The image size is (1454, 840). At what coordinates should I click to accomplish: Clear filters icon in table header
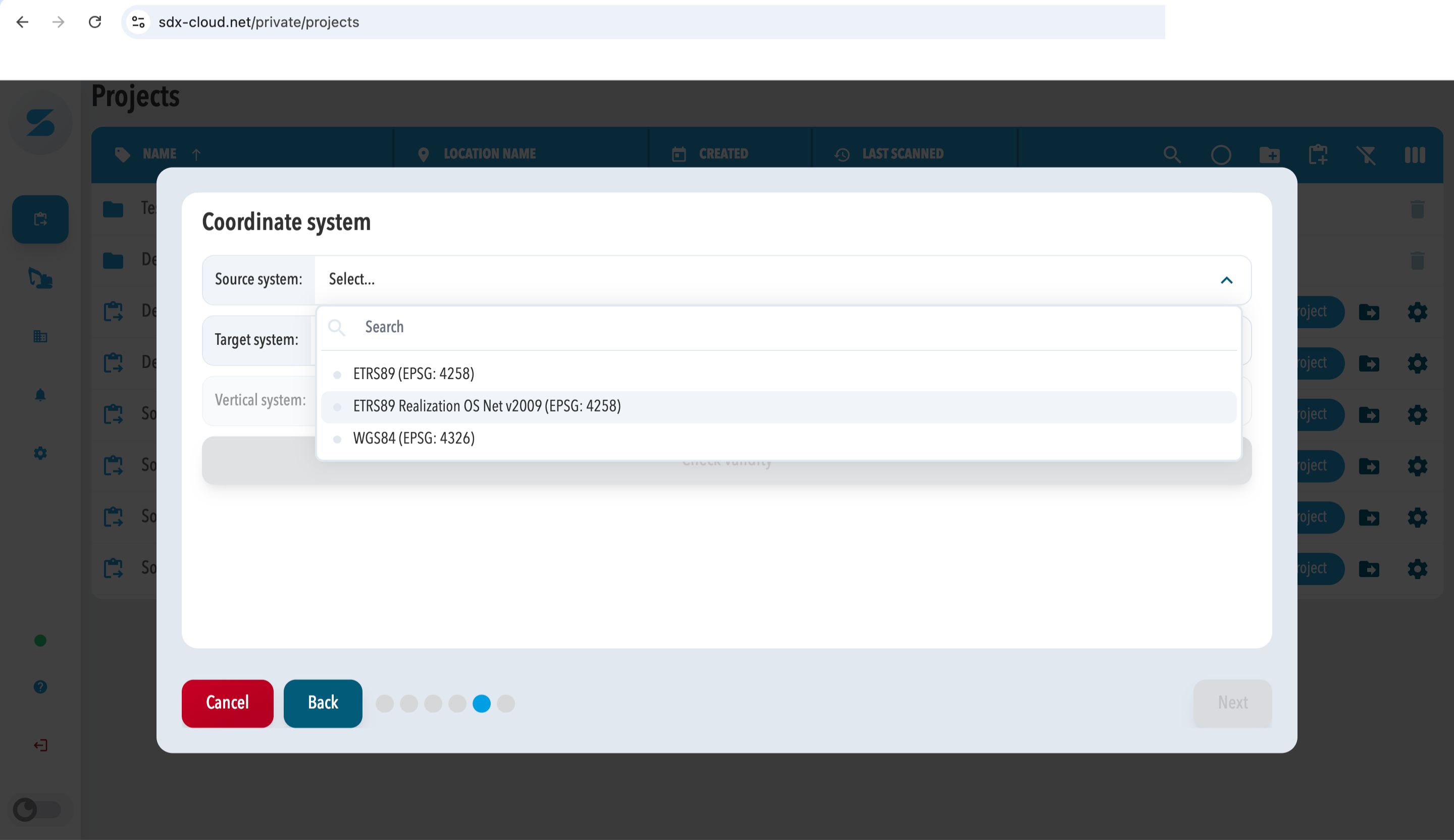point(1366,154)
